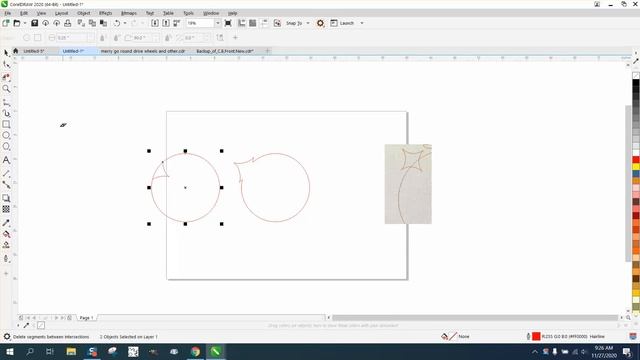Click the Open folder icon
This screenshot has height=360, width=640.
[x=17, y=23]
